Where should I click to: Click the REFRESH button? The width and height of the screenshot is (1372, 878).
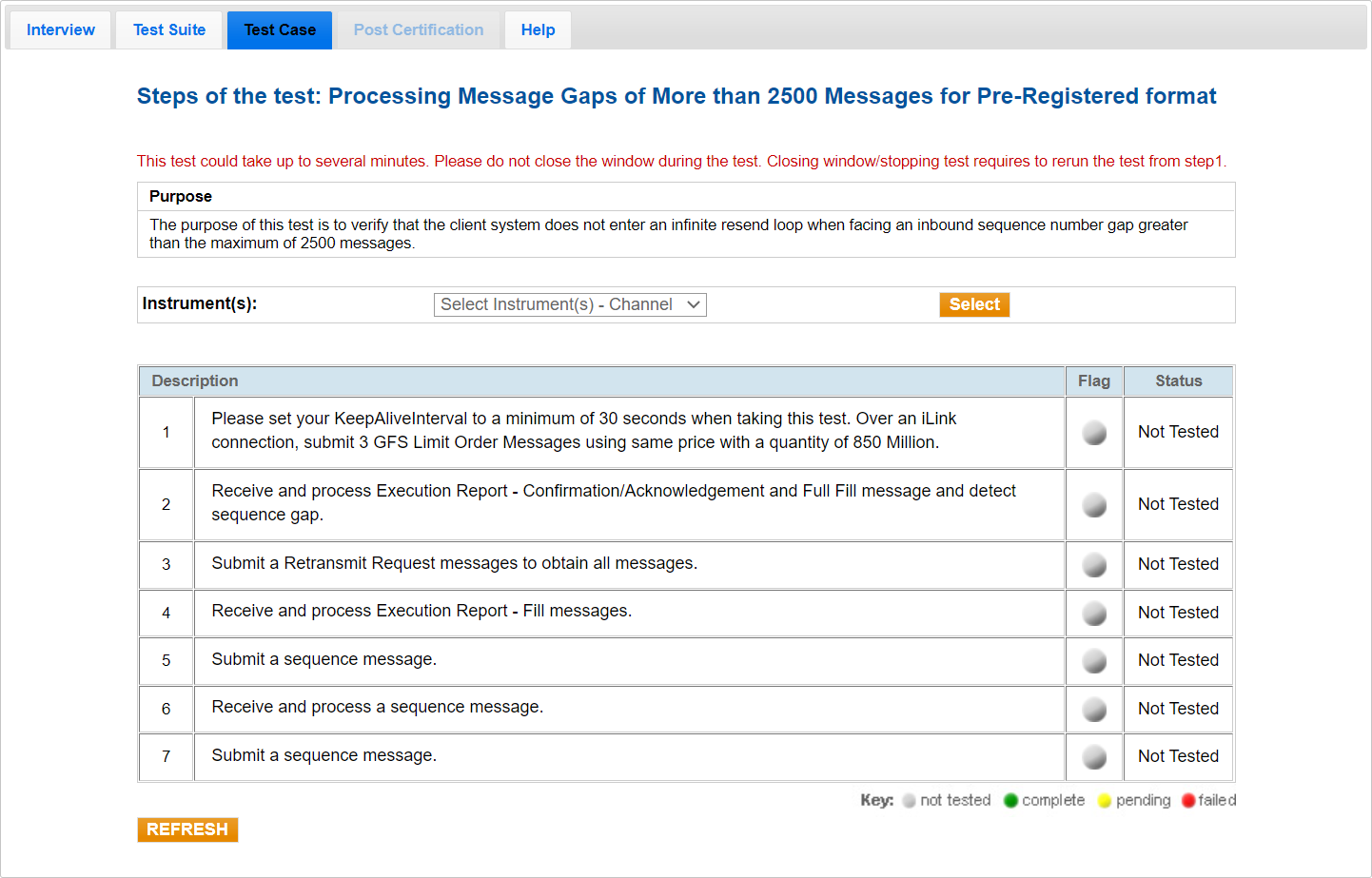[187, 829]
